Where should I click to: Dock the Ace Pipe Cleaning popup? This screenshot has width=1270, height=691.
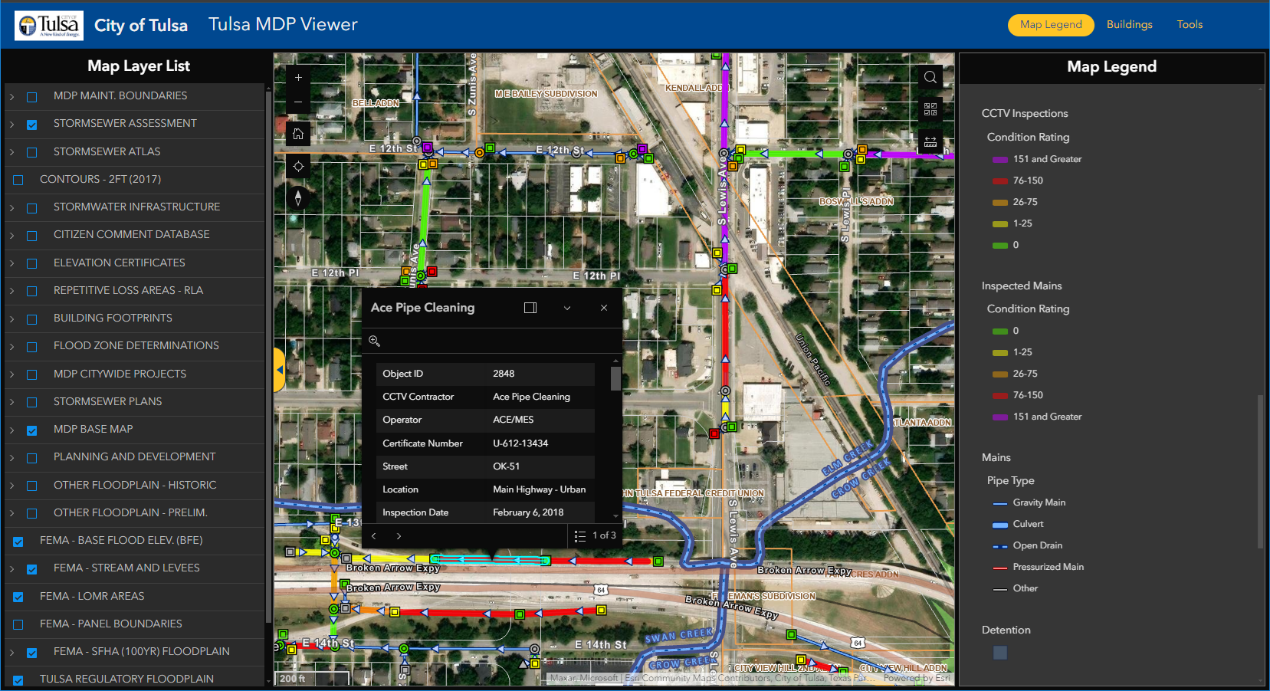pos(530,307)
